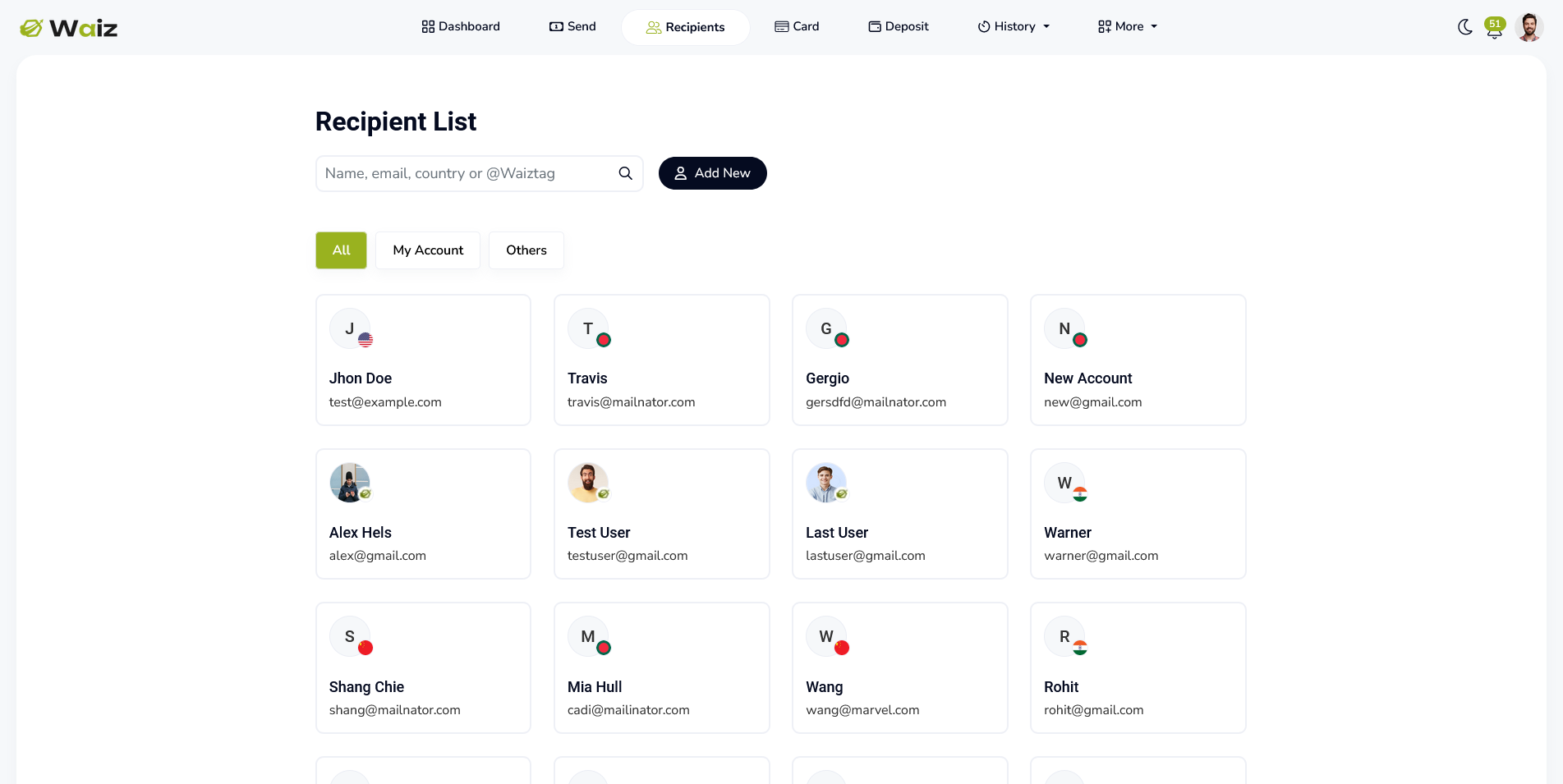Click the search magnifier icon
The height and width of the screenshot is (784, 1563).
[x=625, y=173]
